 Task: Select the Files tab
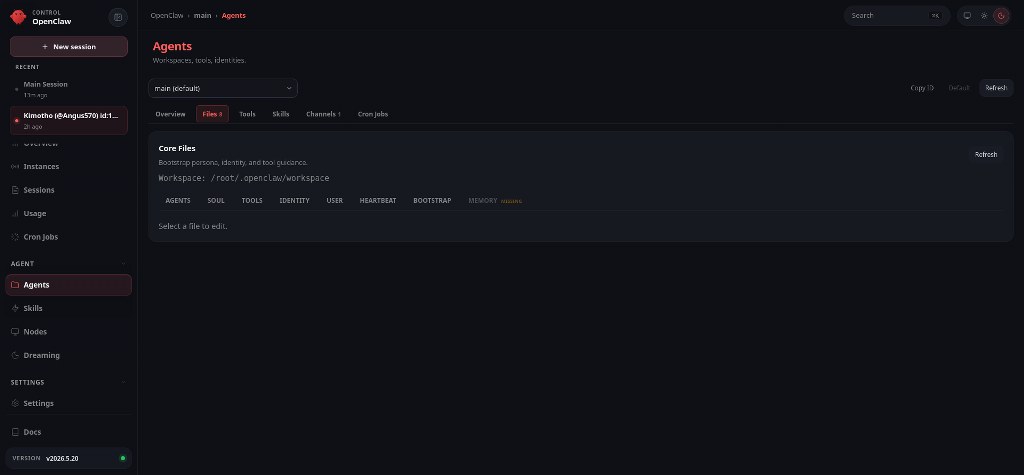click(212, 114)
